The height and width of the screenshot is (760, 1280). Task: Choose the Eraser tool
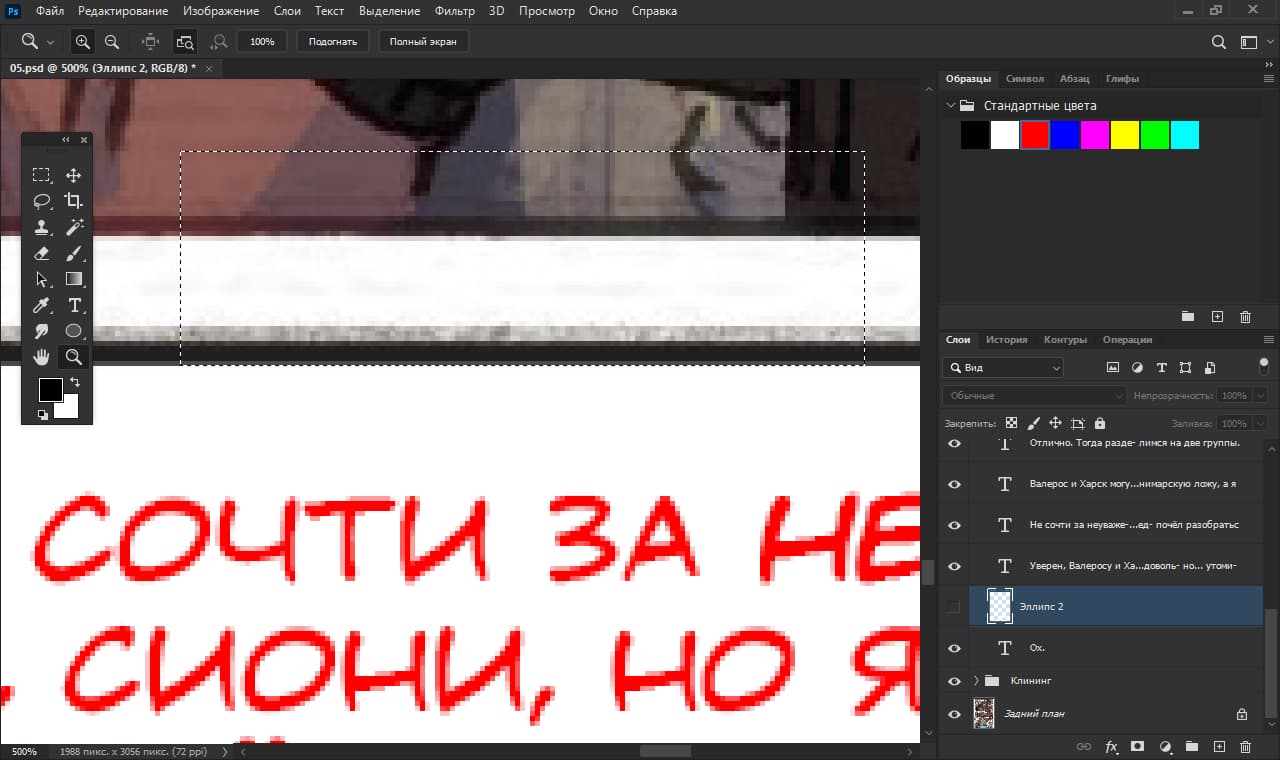coord(41,254)
